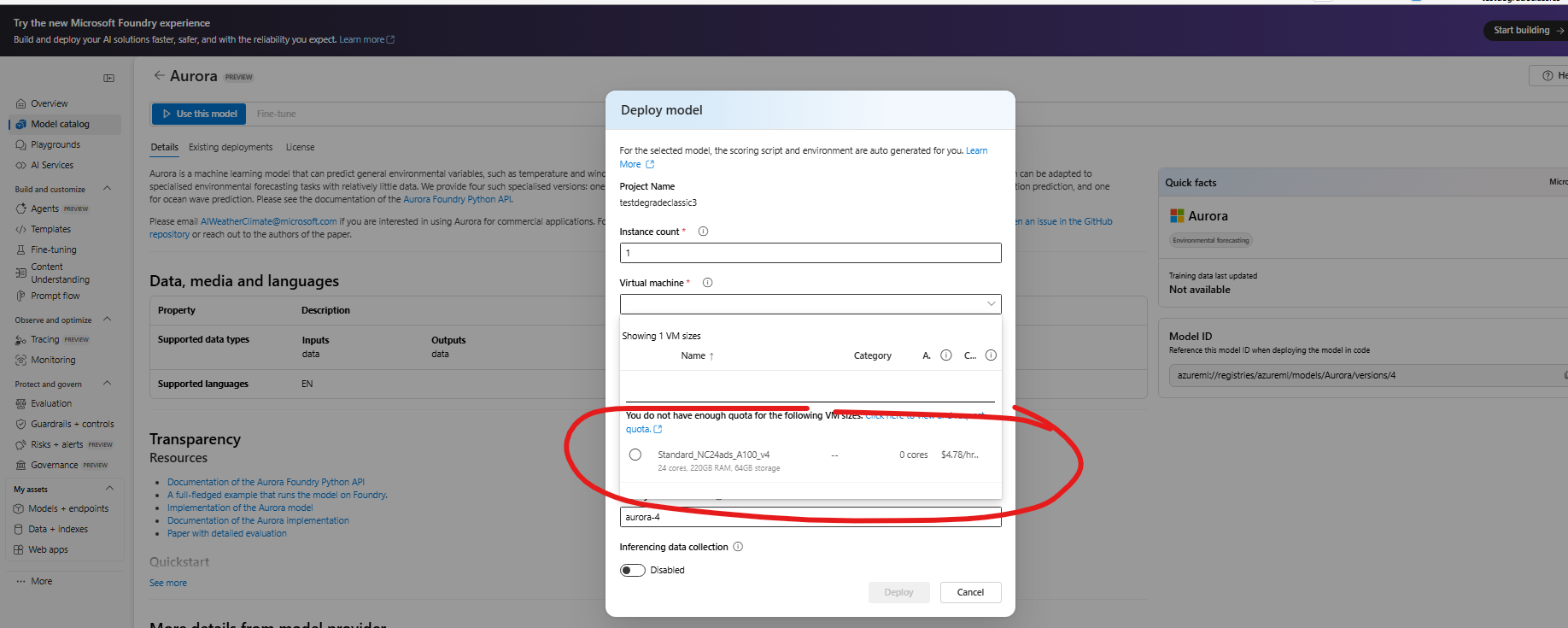Viewport: 1568px width, 628px height.
Task: Click See more under Quickstart
Action: (x=168, y=583)
